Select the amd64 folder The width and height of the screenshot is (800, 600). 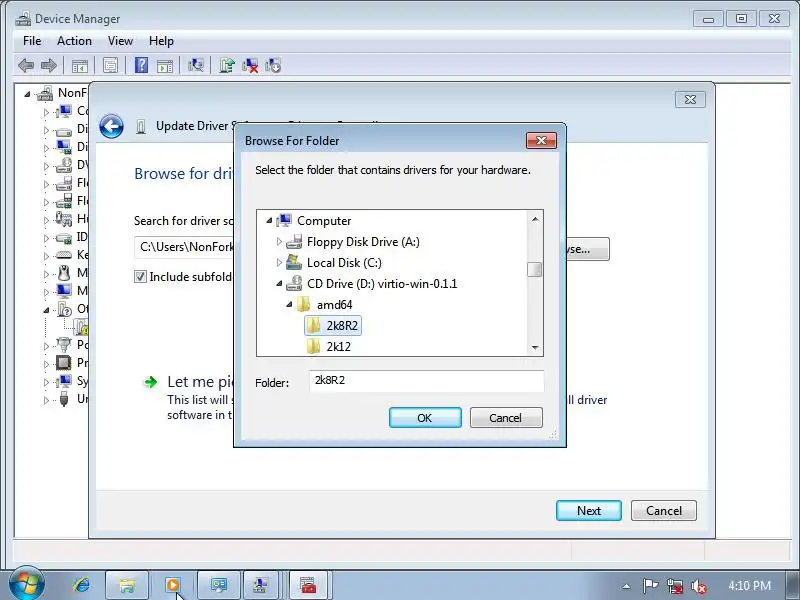[335, 305]
